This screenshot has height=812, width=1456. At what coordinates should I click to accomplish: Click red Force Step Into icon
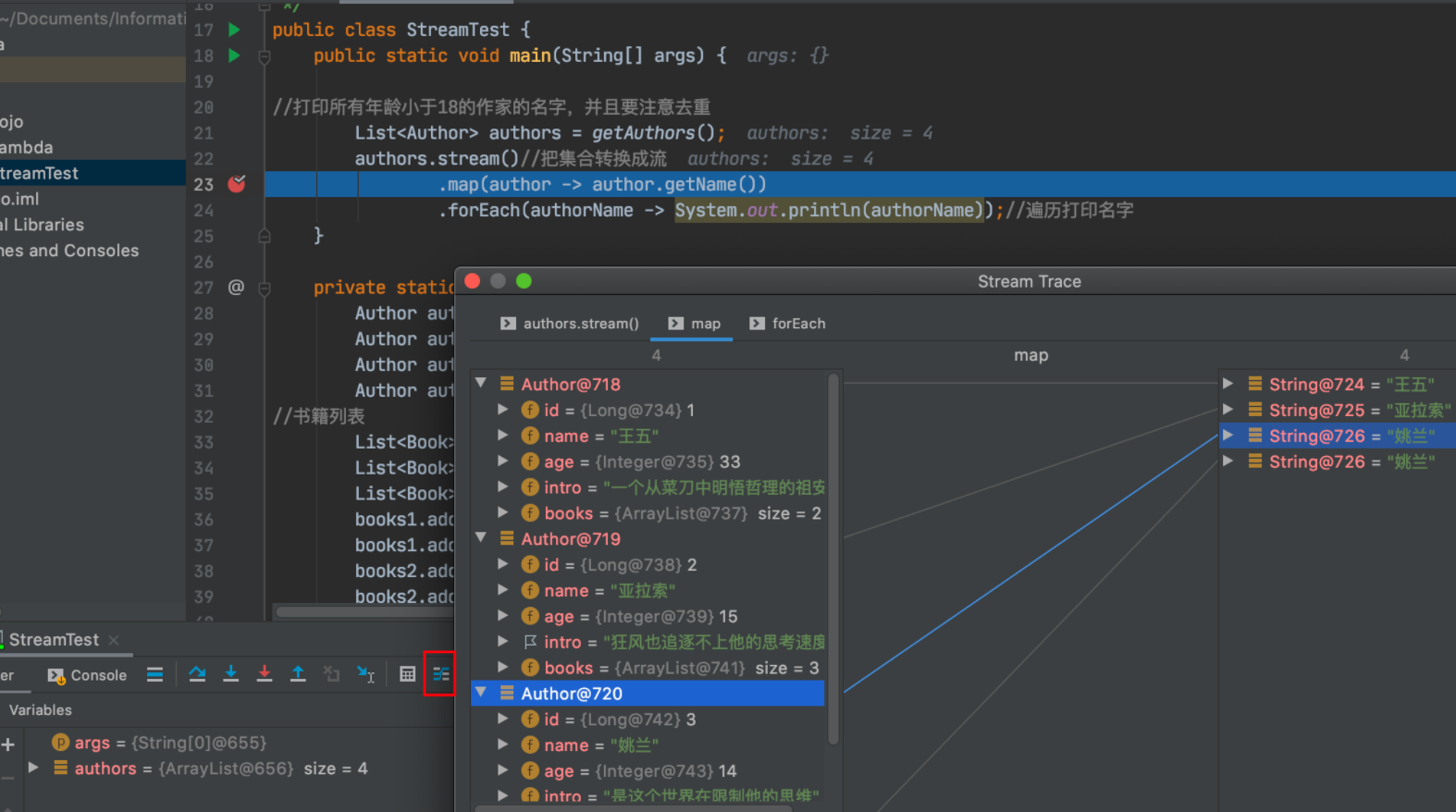(x=265, y=674)
